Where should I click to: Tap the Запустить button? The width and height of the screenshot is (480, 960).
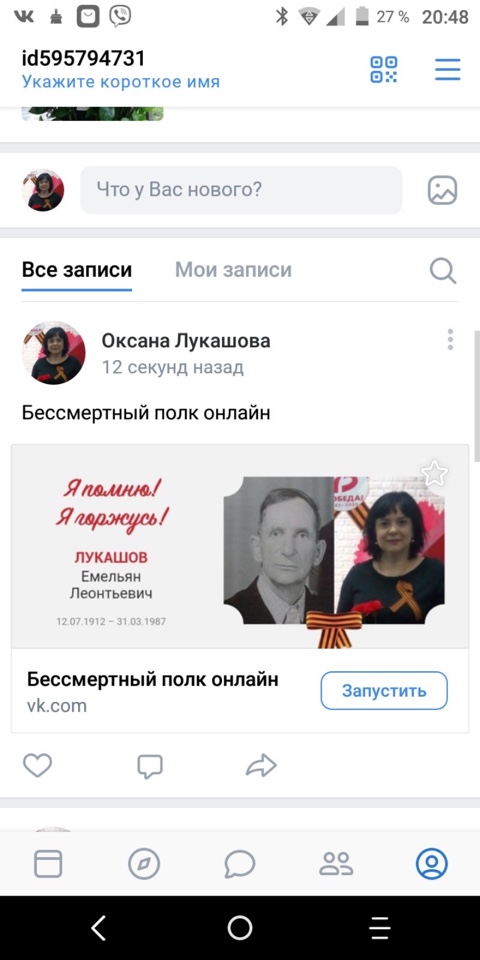[384, 691]
